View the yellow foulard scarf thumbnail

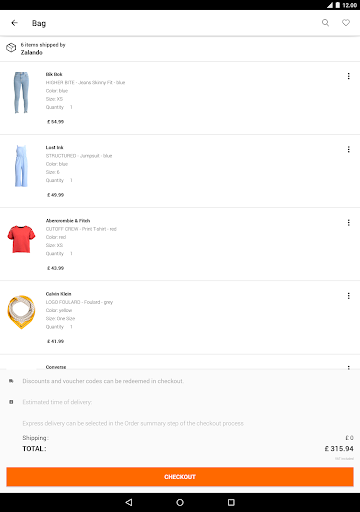tap(21, 312)
